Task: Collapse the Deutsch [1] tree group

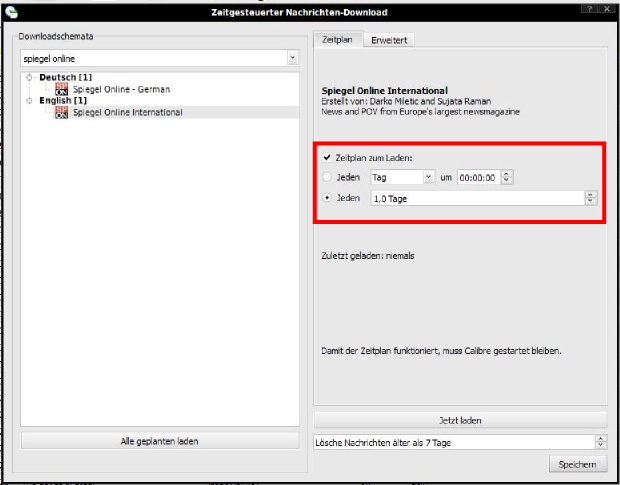Action: pyautogui.click(x=29, y=77)
